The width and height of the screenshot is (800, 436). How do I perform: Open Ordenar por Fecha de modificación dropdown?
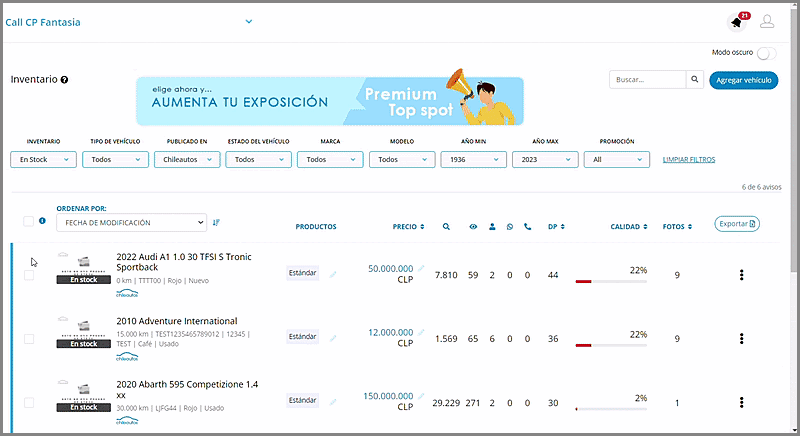132,222
